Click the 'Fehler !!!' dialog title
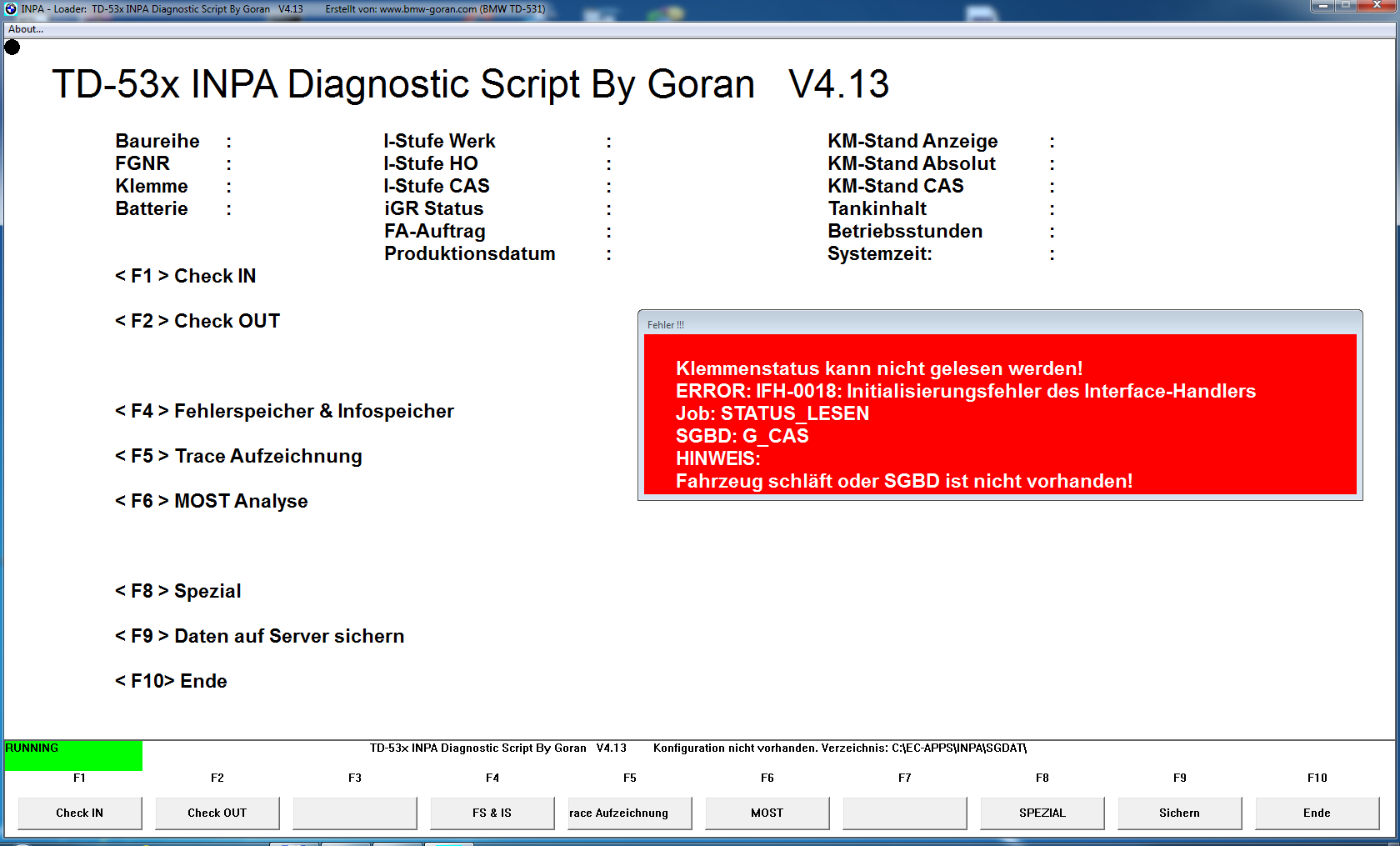1400x846 pixels. [x=666, y=325]
